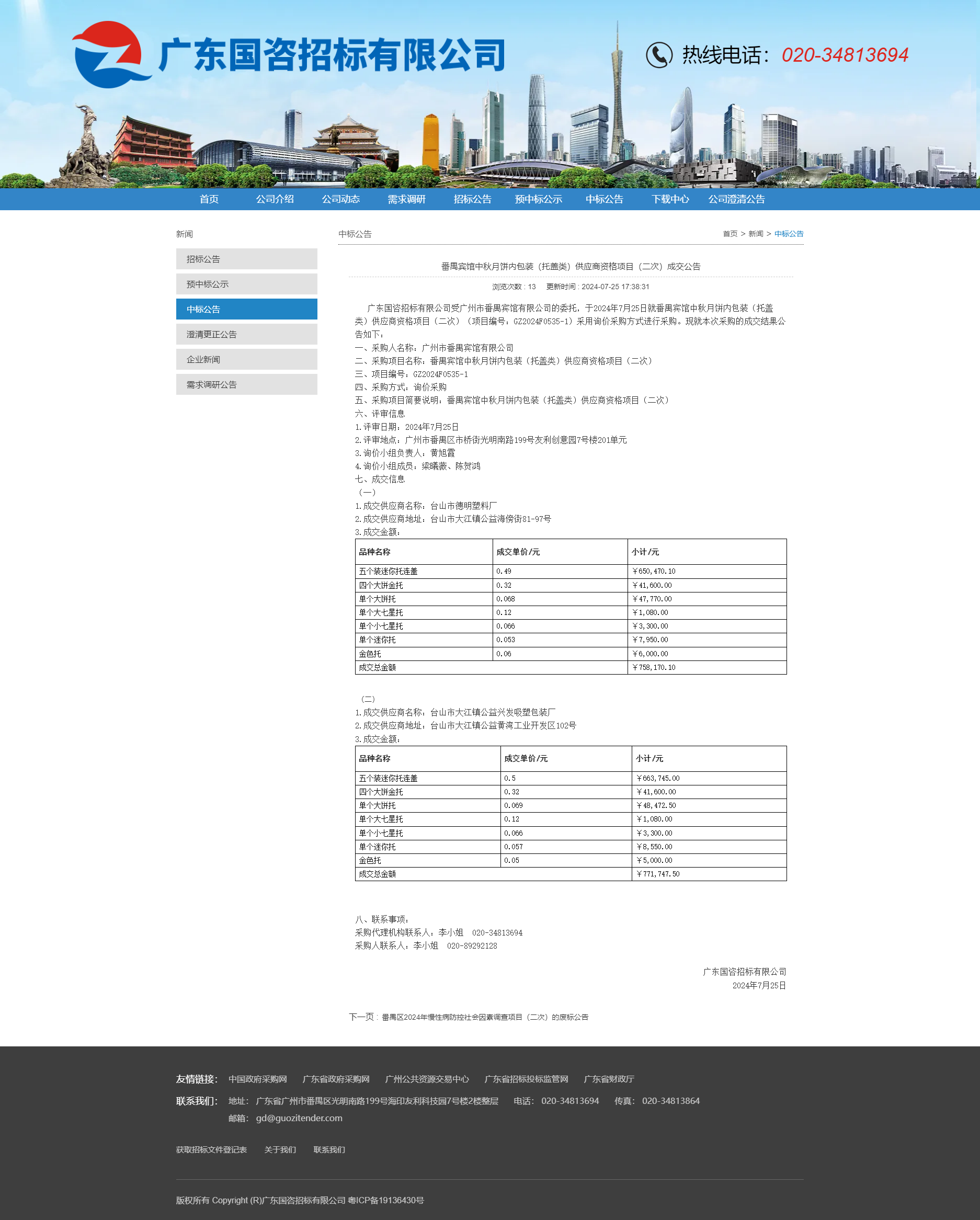Open 公司介绍 in the navigation bar
The image size is (980, 1220).
pyautogui.click(x=275, y=199)
